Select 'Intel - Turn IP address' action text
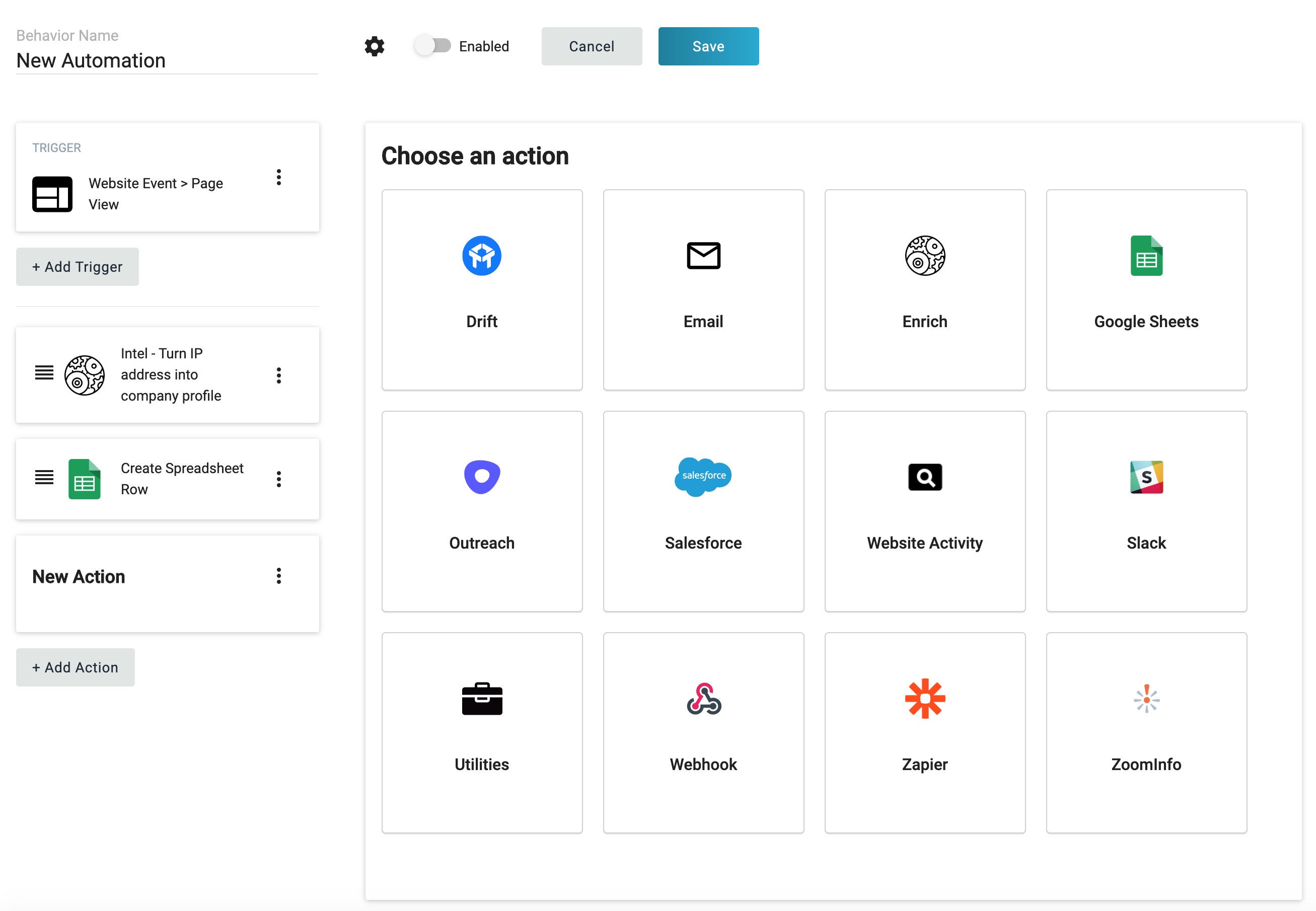The image size is (1316, 911). pos(171,374)
